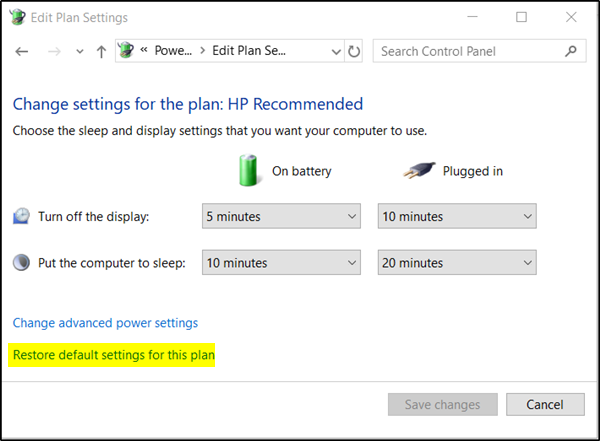600x441 pixels.
Task: Click the Power Options breadcrumb segment
Action: click(x=172, y=51)
